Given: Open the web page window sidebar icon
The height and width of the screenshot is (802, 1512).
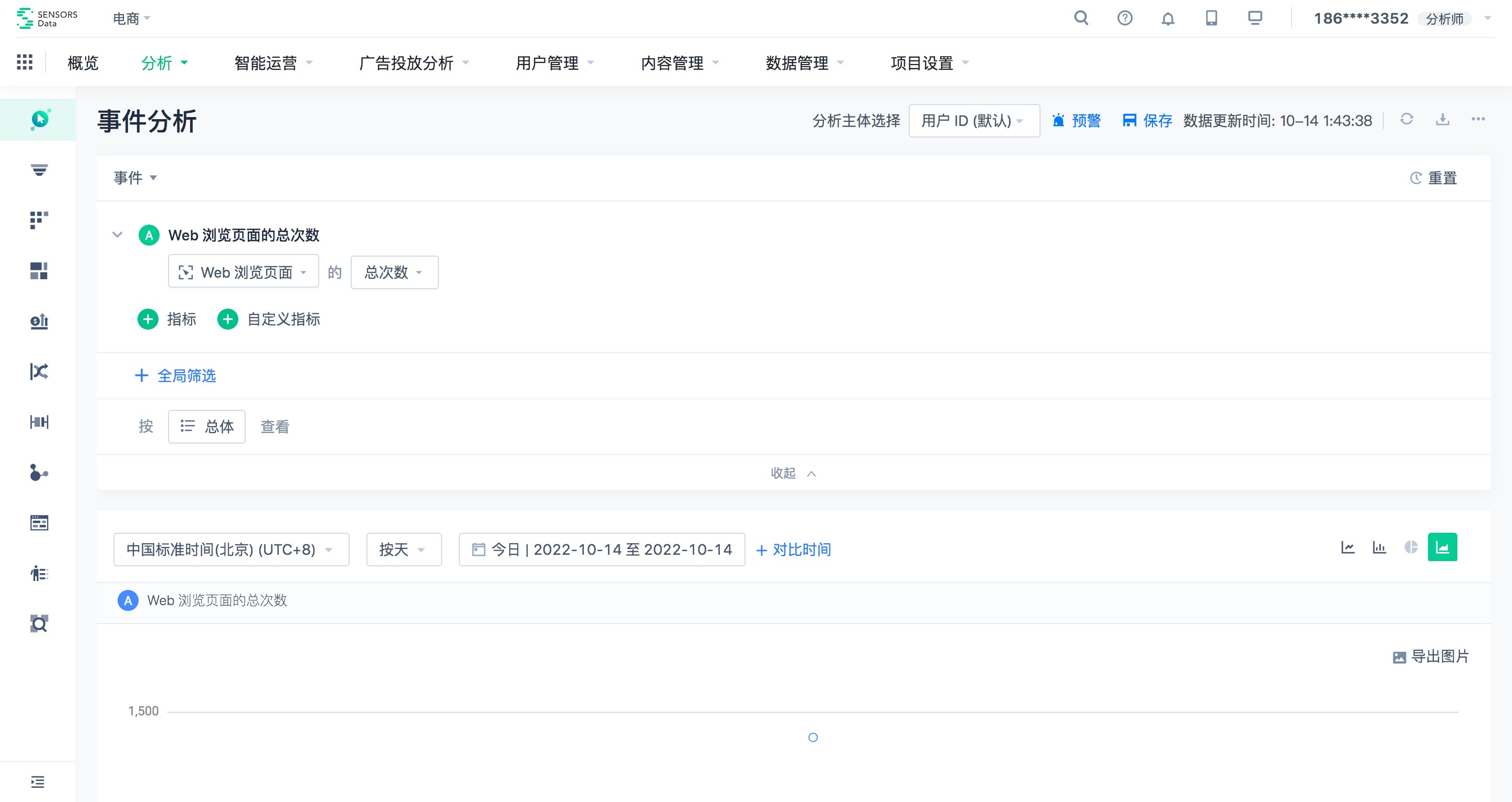Looking at the screenshot, I should coord(39,523).
